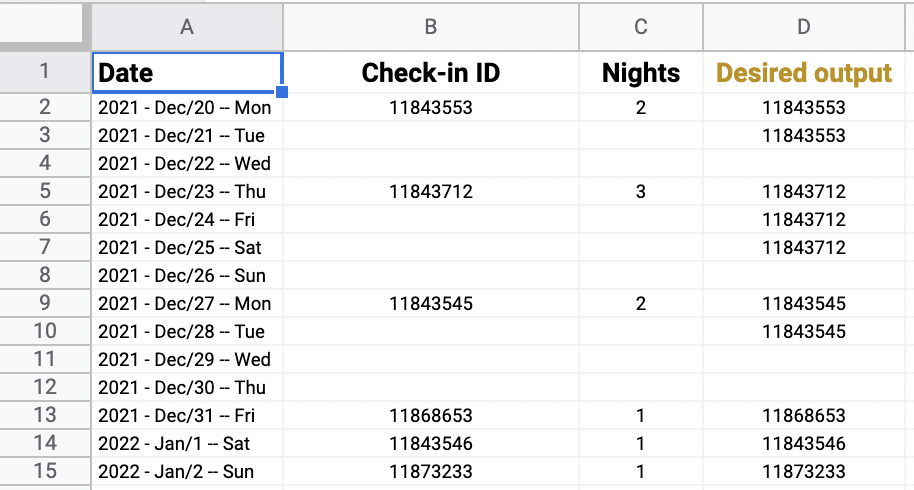Select cell '2021 - Dec/21 -- Tue'
Screen dimensions: 914x490
[187, 135]
